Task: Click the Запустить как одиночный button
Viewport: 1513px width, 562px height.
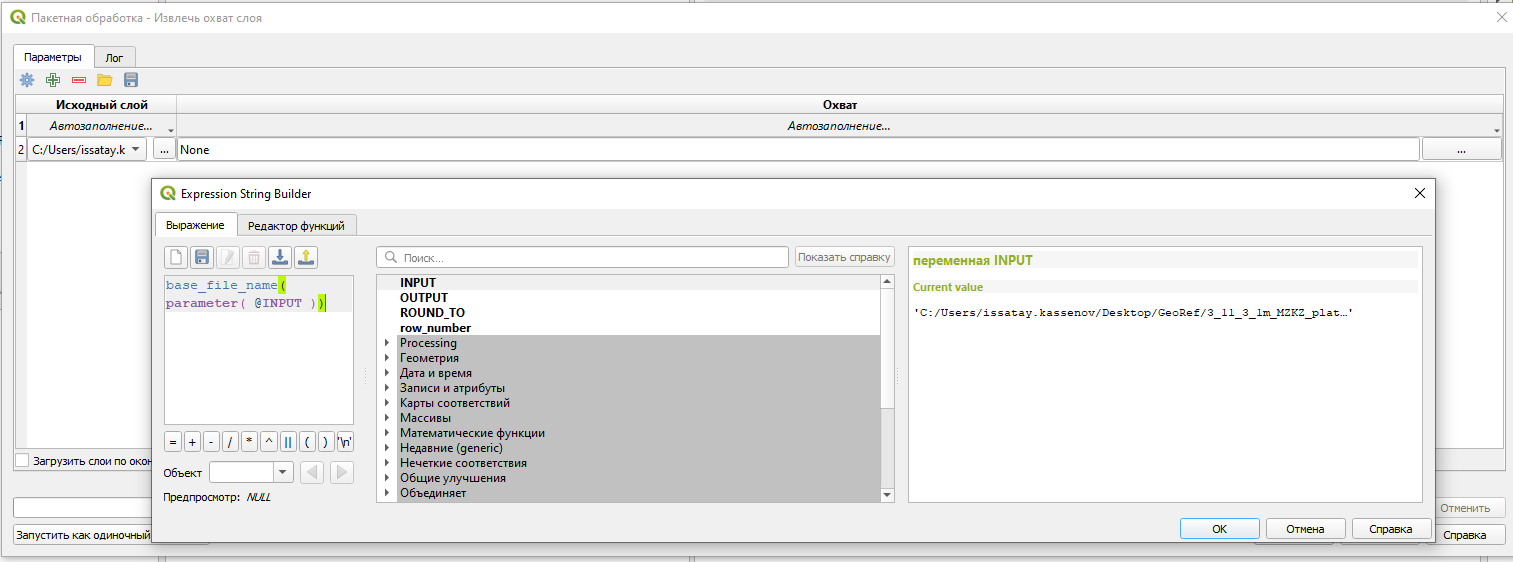Action: click(82, 535)
